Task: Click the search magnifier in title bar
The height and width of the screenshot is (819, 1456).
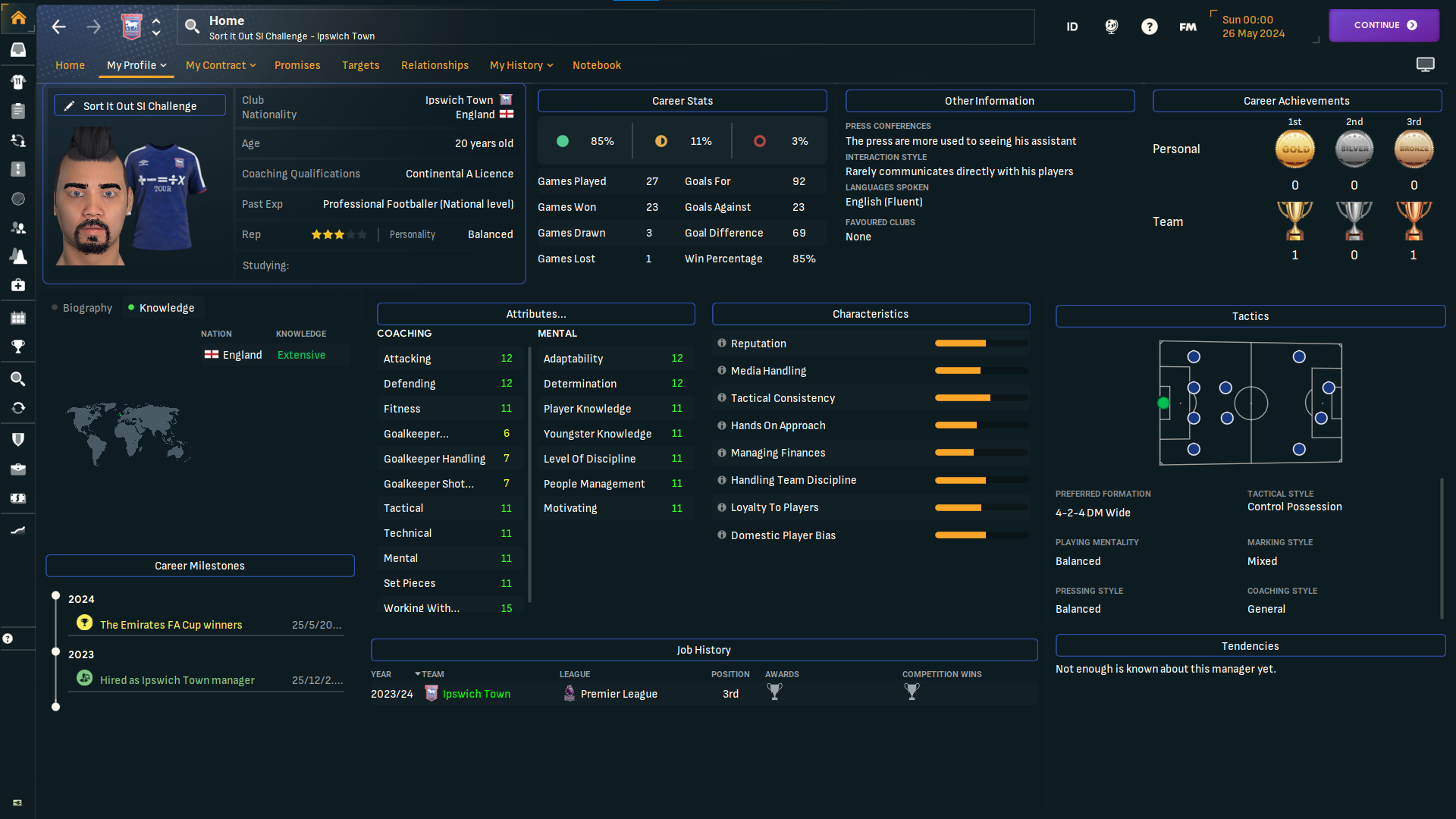Action: [192, 27]
